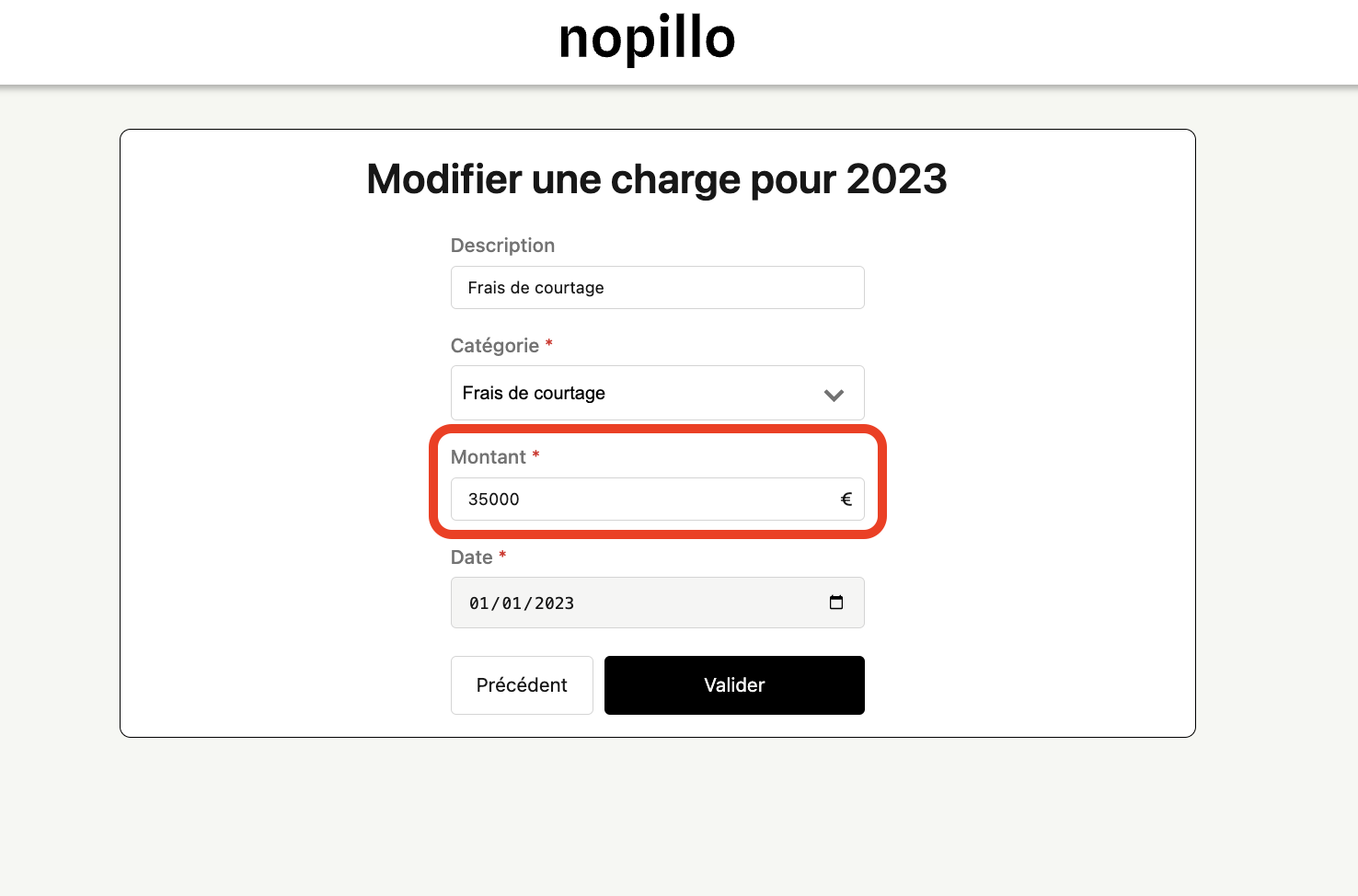
Task: Click the Catégorie dropdown chevron arrow
Action: coord(834,395)
